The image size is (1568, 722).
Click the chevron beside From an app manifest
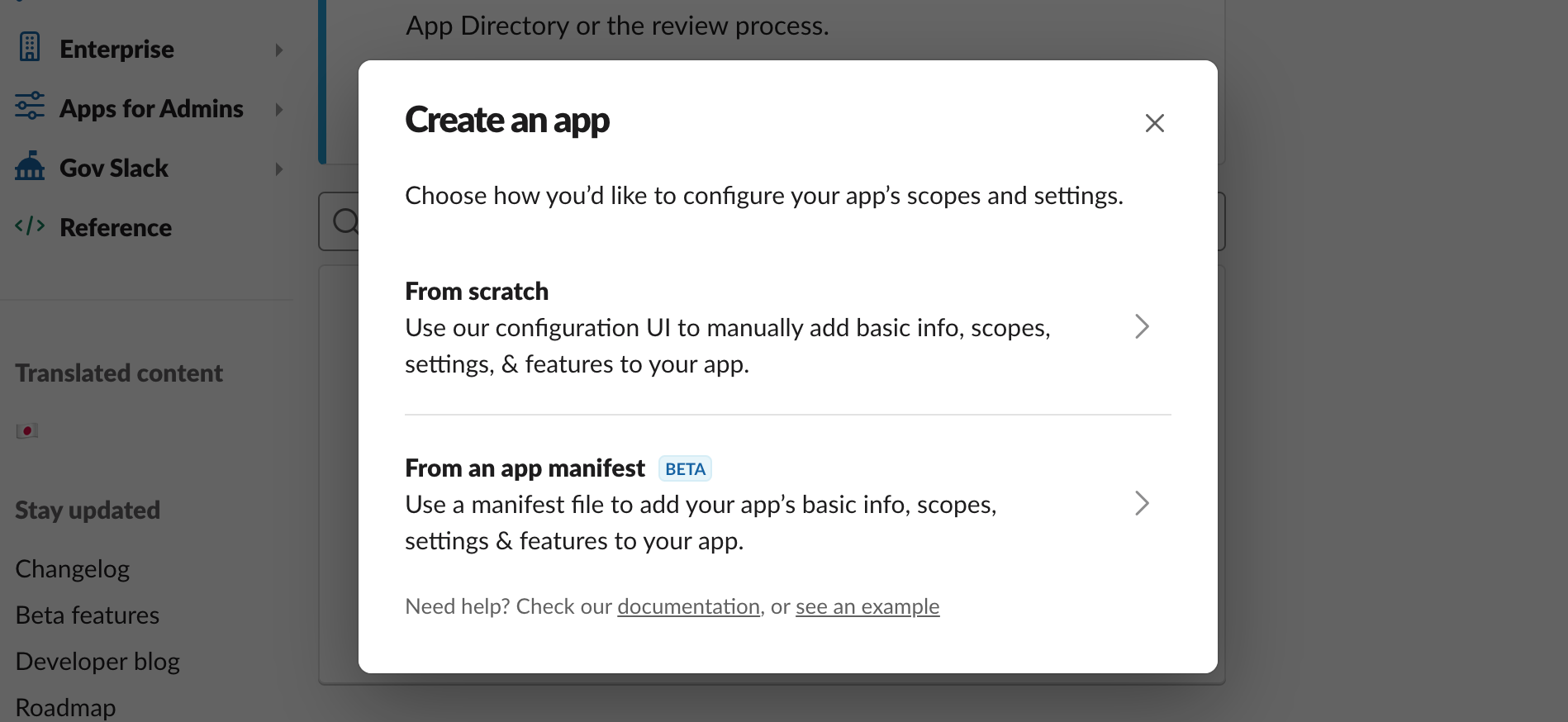coord(1142,503)
